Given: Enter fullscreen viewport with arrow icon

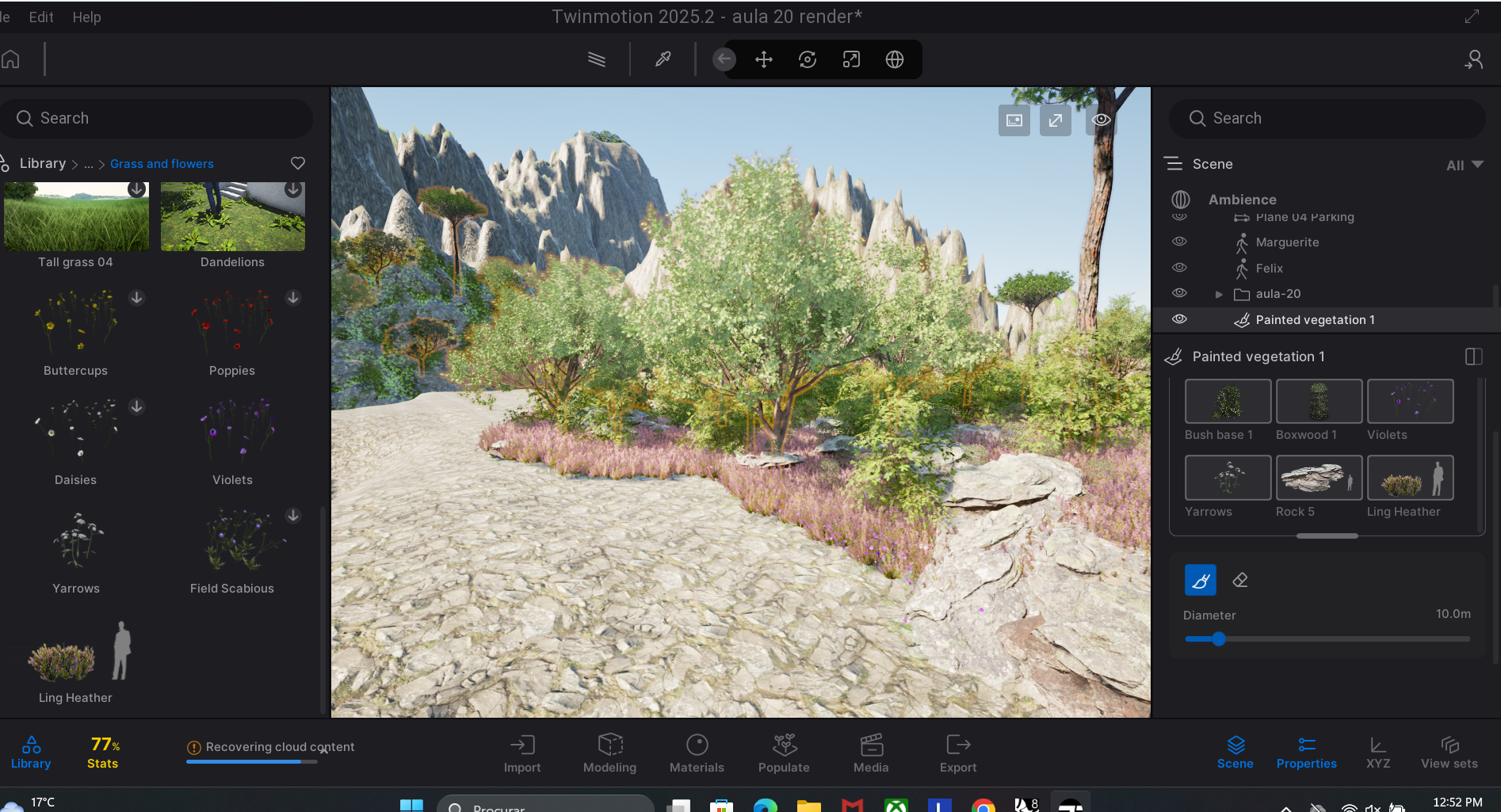Looking at the screenshot, I should 1056,120.
